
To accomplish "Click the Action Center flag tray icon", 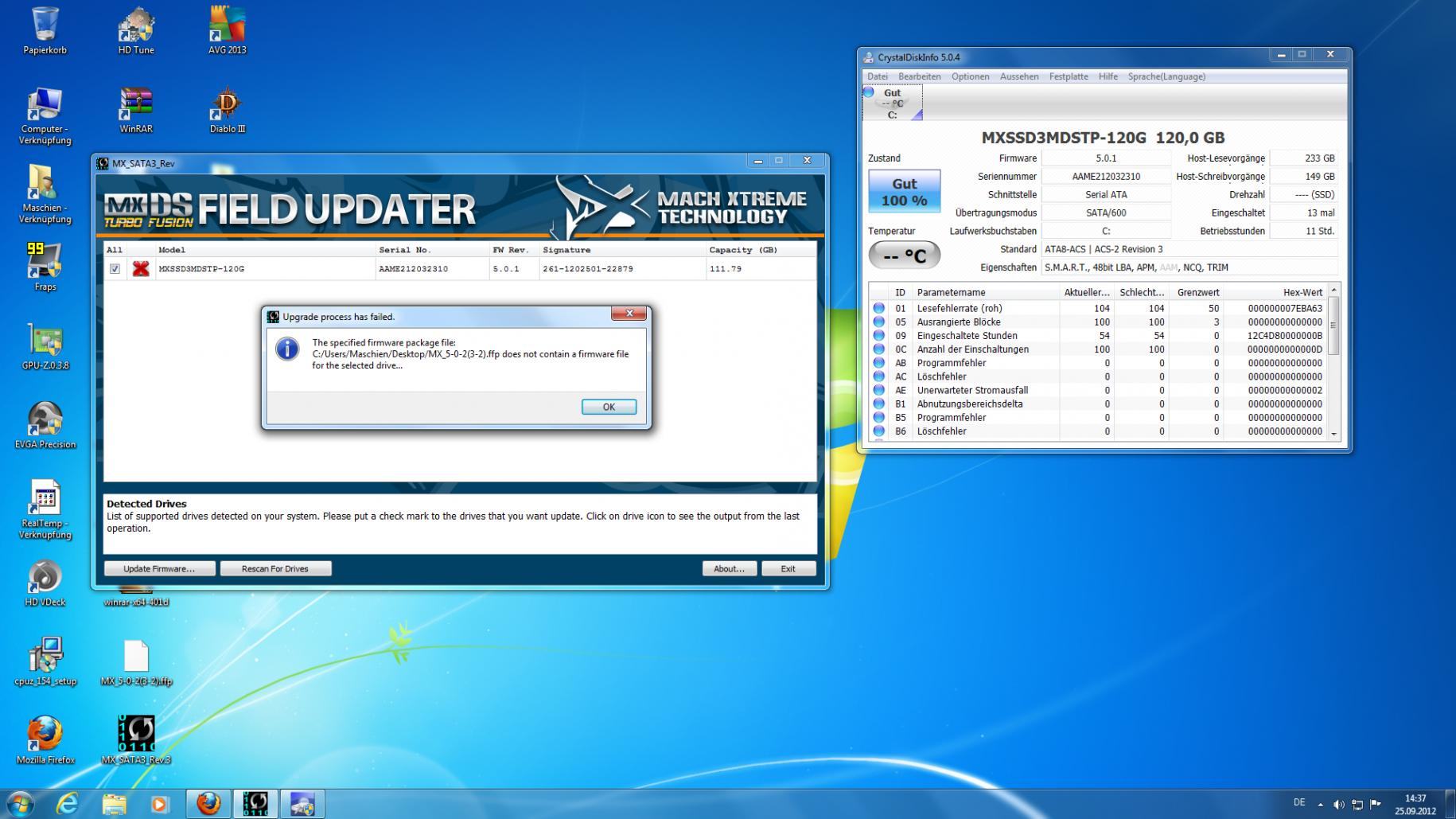I will click(1376, 805).
